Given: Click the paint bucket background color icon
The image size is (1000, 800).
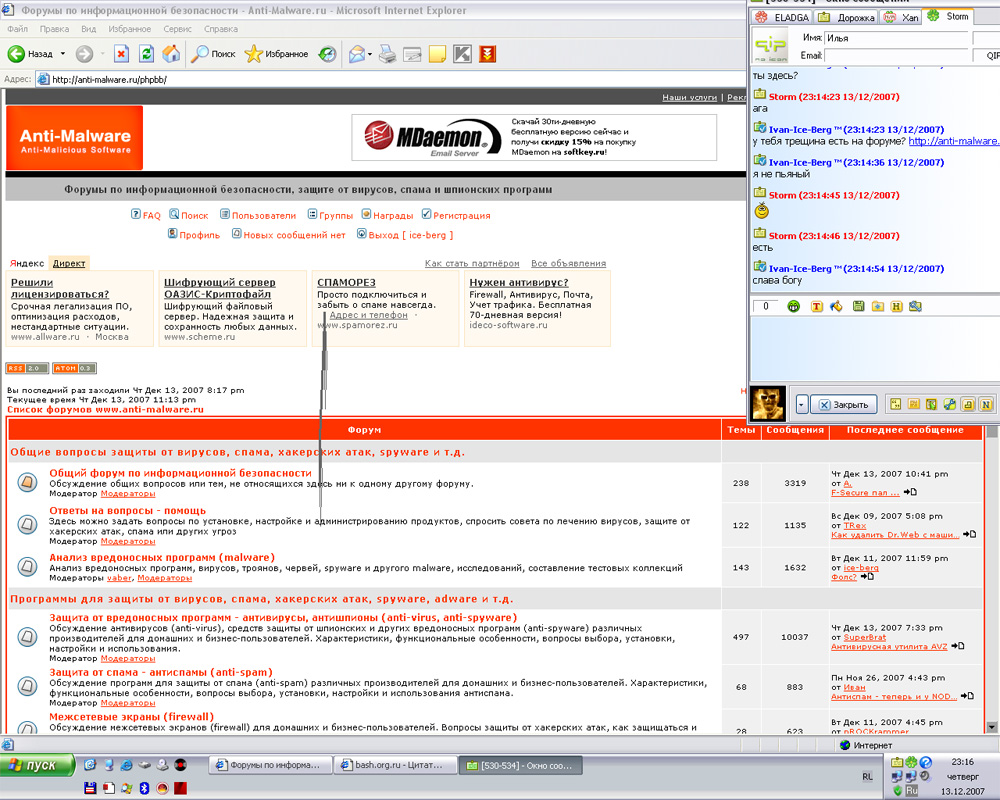Looking at the screenshot, I should [x=836, y=306].
